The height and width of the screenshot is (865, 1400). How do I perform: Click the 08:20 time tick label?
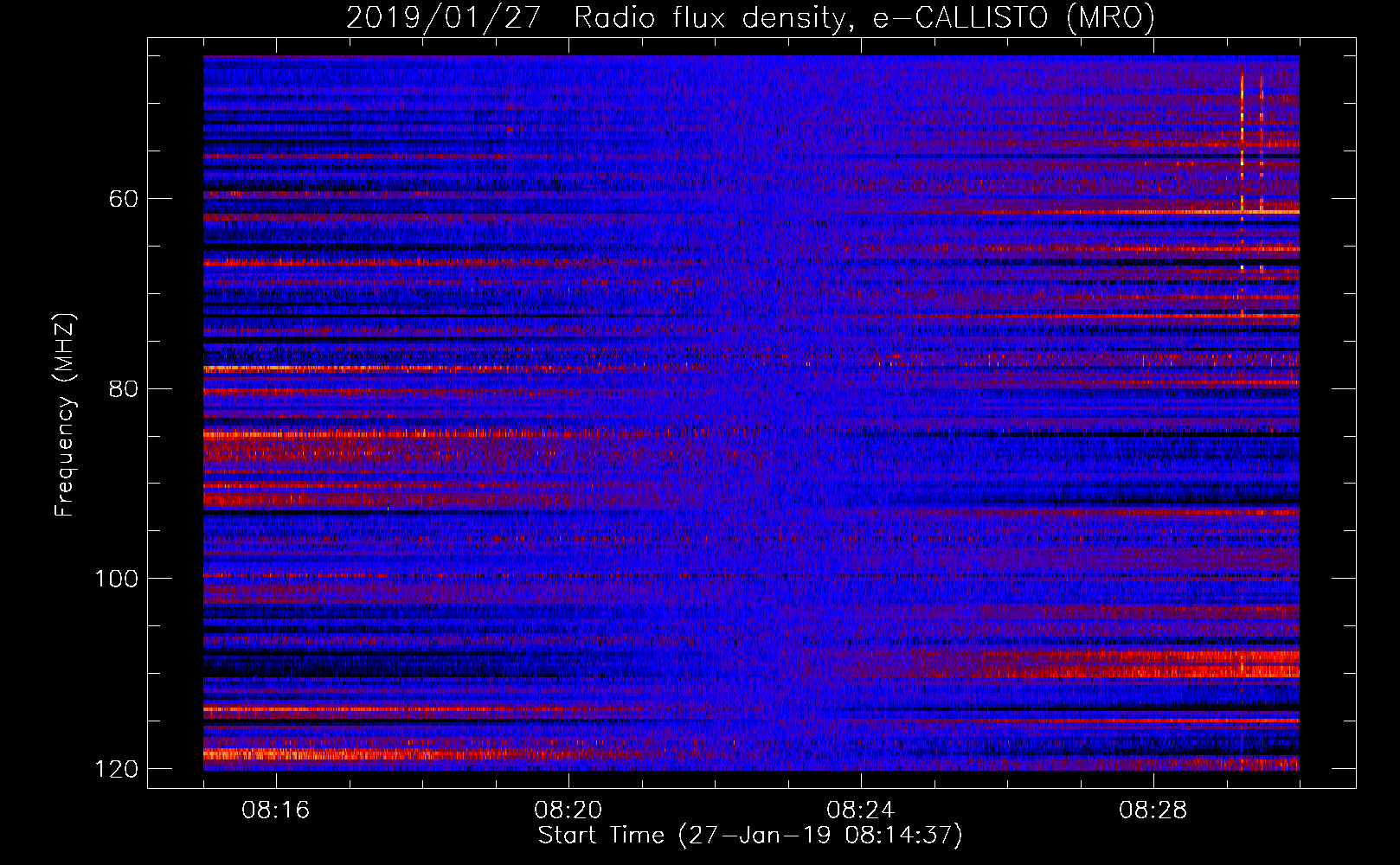pyautogui.click(x=568, y=811)
